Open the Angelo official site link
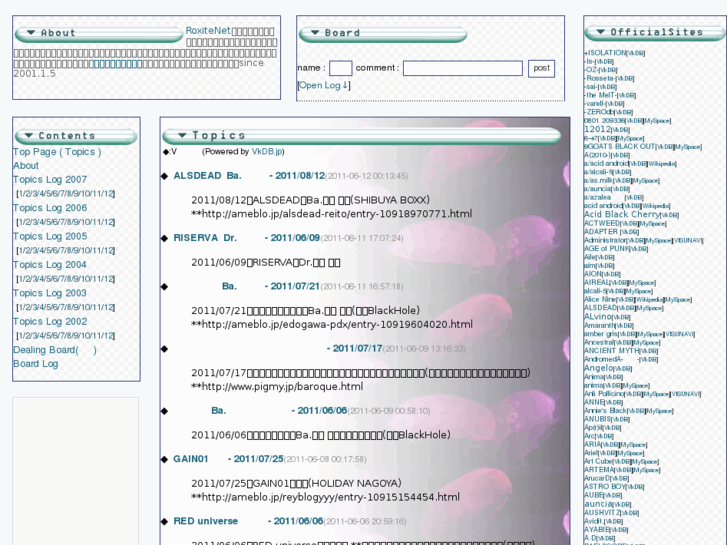 pos(598,368)
